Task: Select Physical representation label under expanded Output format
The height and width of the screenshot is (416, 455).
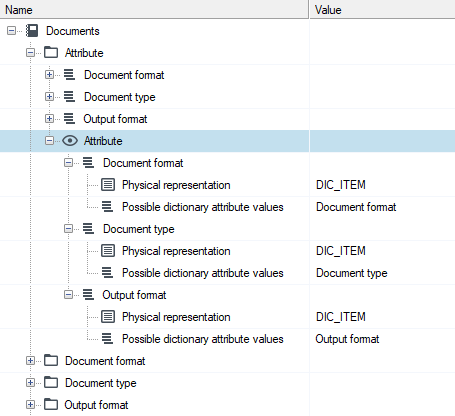Action: tap(176, 317)
